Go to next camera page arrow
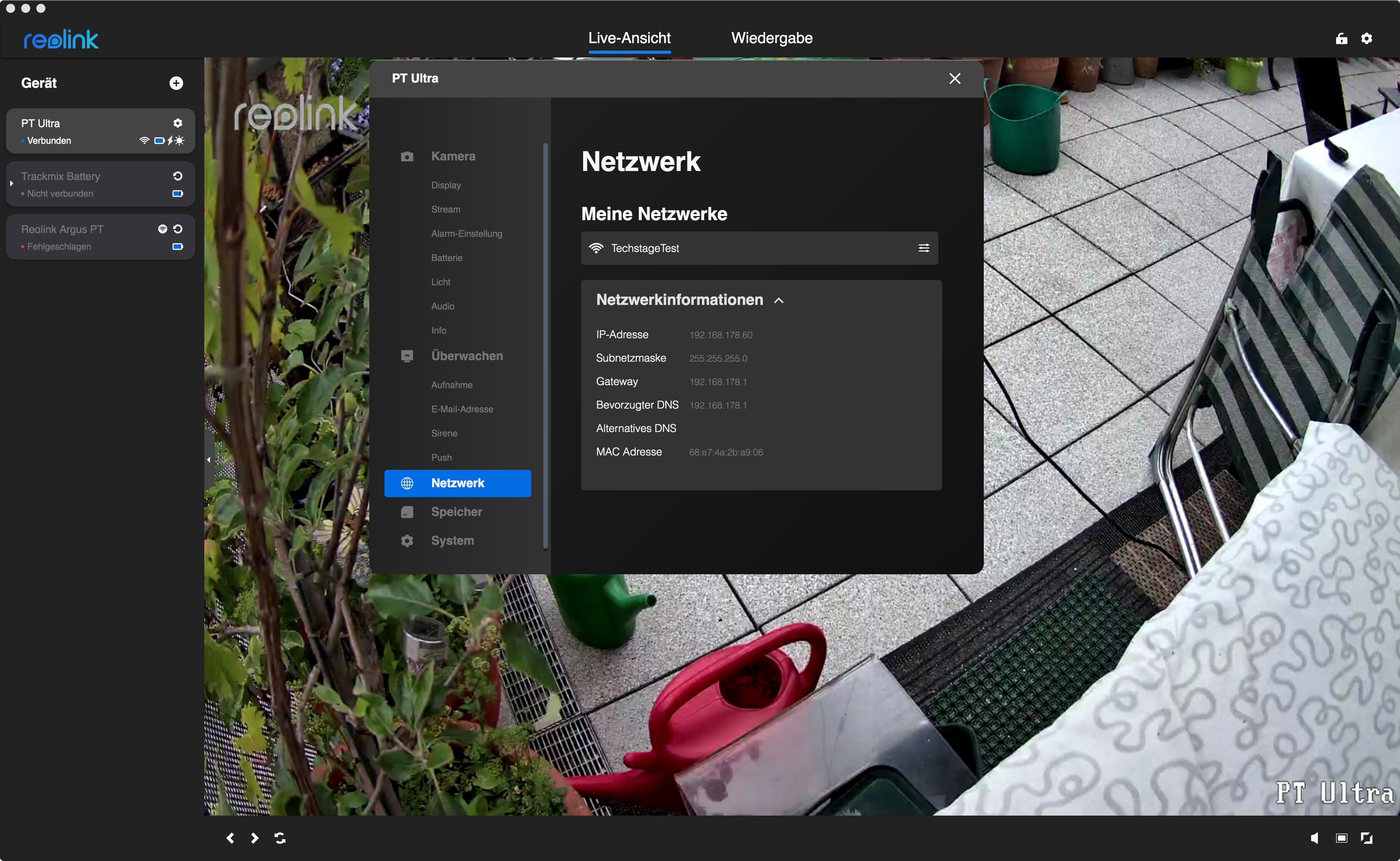 coord(255,838)
